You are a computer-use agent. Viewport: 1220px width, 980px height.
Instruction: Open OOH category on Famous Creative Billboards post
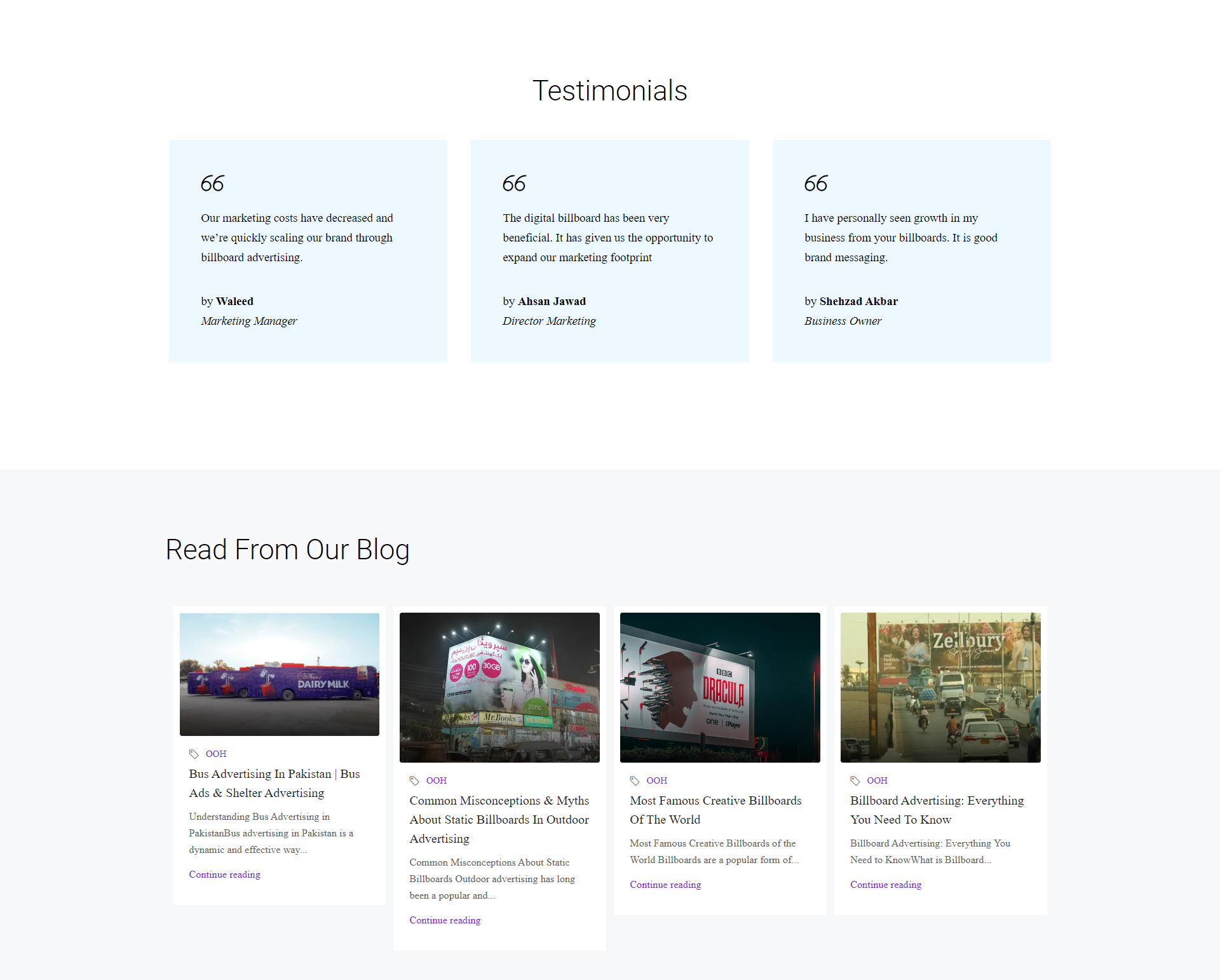[657, 780]
